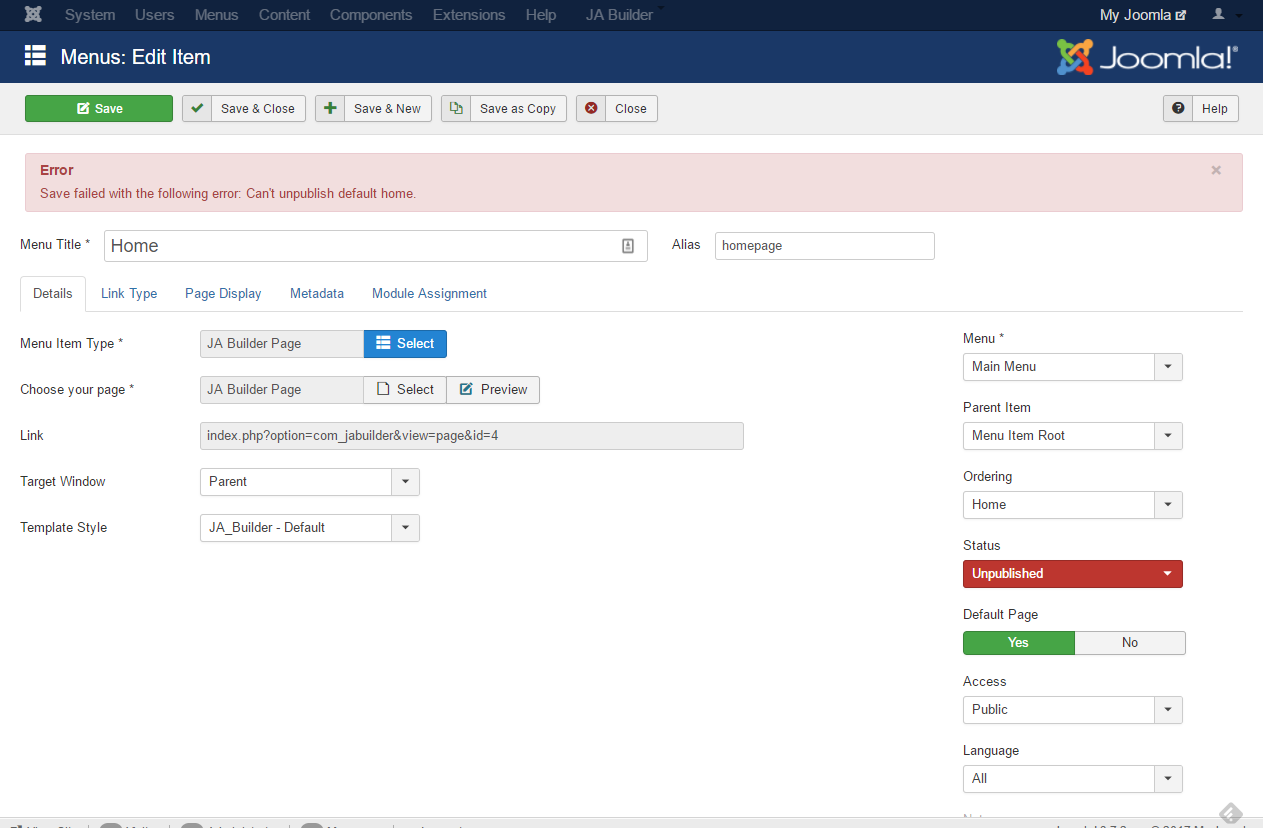Open the Components menu
The height and width of the screenshot is (828, 1263).
tap(371, 15)
